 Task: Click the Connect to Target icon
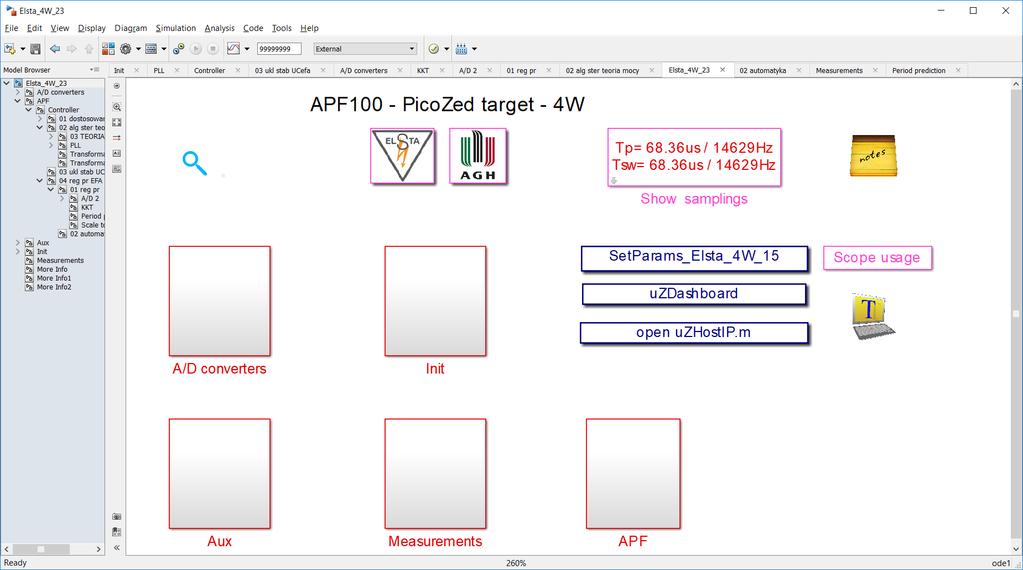[x=178, y=49]
